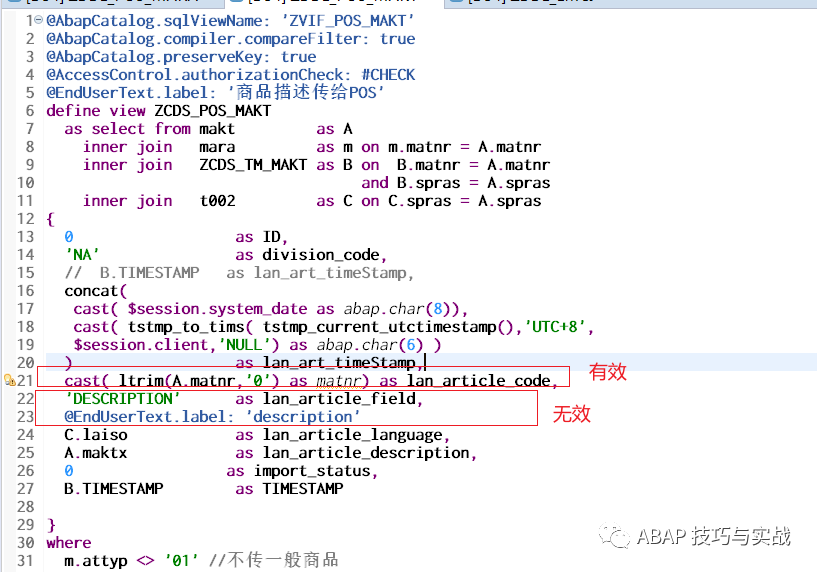This screenshot has width=817, height=572.
Task: Click the A.maktx field
Action: point(96,453)
